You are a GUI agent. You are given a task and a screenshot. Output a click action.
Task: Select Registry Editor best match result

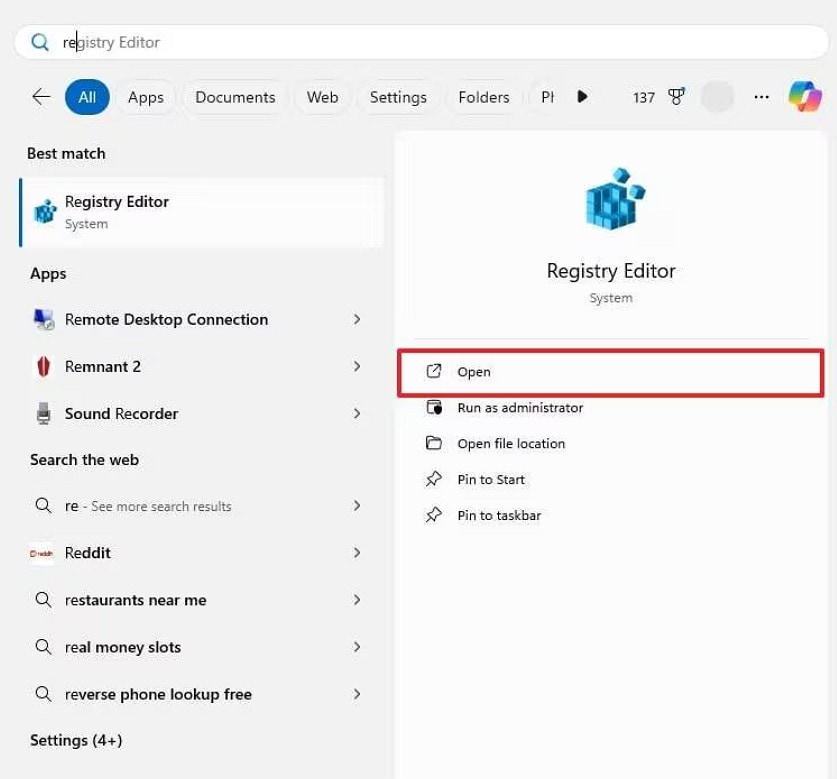[202, 212]
